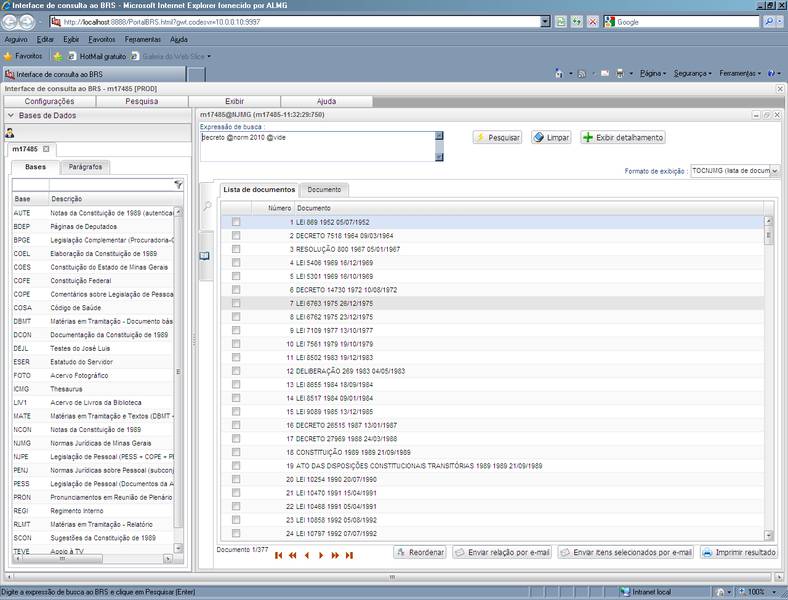
Task: Click the single next document arrow
Action: click(x=321, y=555)
